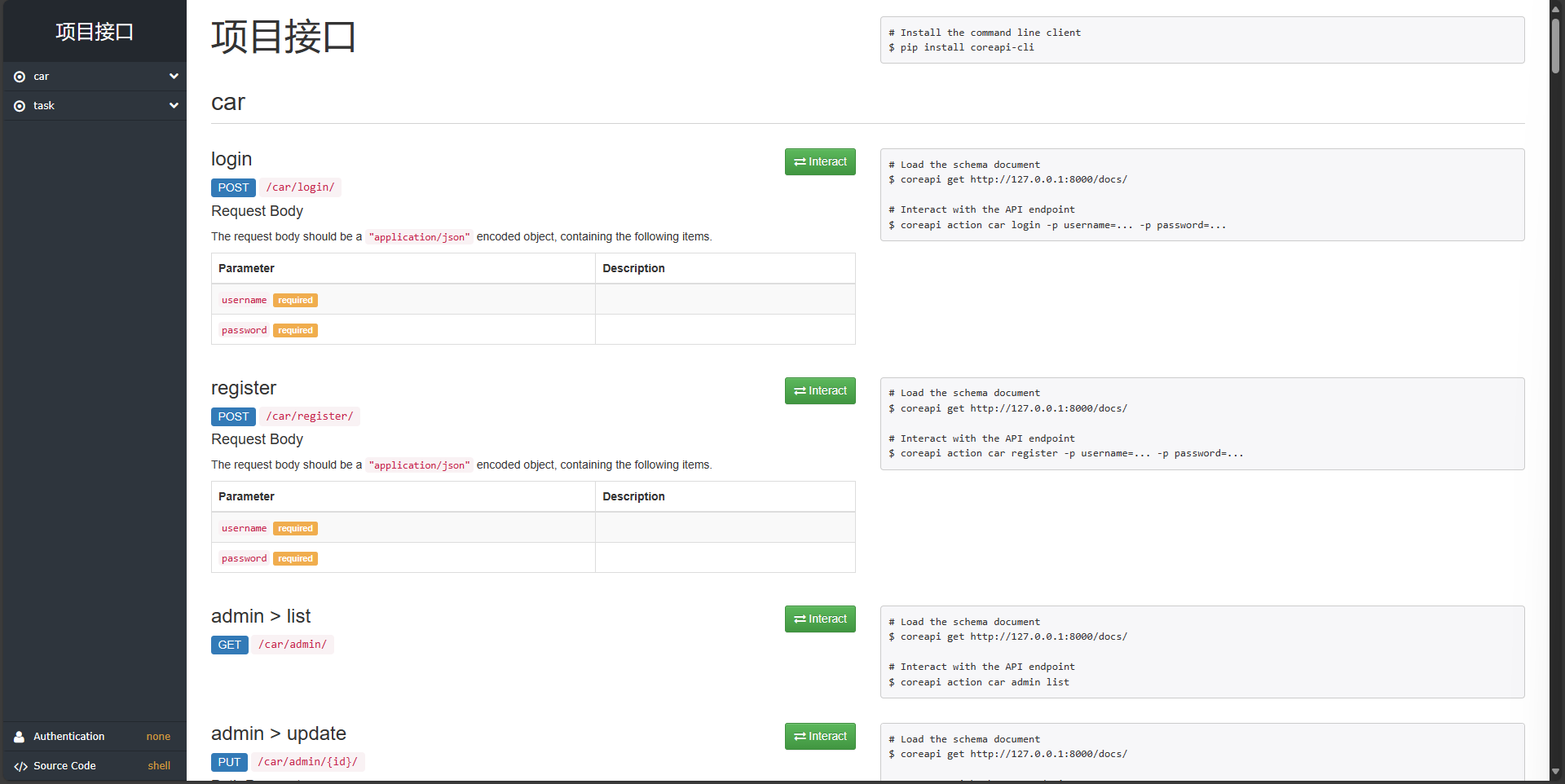The height and width of the screenshot is (784, 1565).
Task: Click the Interact button for register
Action: [820, 390]
